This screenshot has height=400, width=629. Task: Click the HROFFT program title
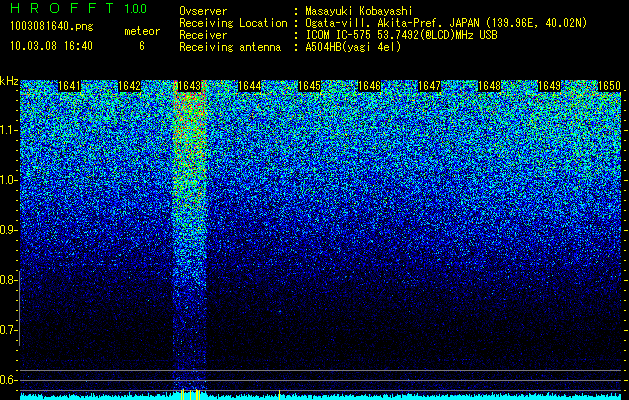pyautogui.click(x=62, y=8)
